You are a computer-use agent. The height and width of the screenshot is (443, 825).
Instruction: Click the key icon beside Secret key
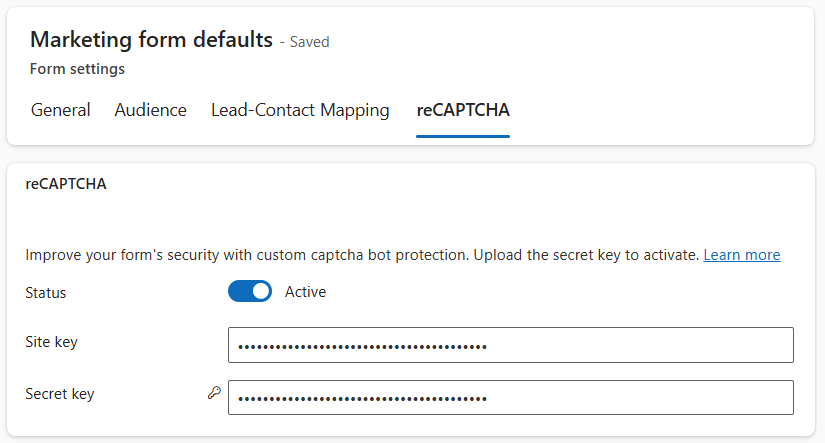[x=213, y=394]
